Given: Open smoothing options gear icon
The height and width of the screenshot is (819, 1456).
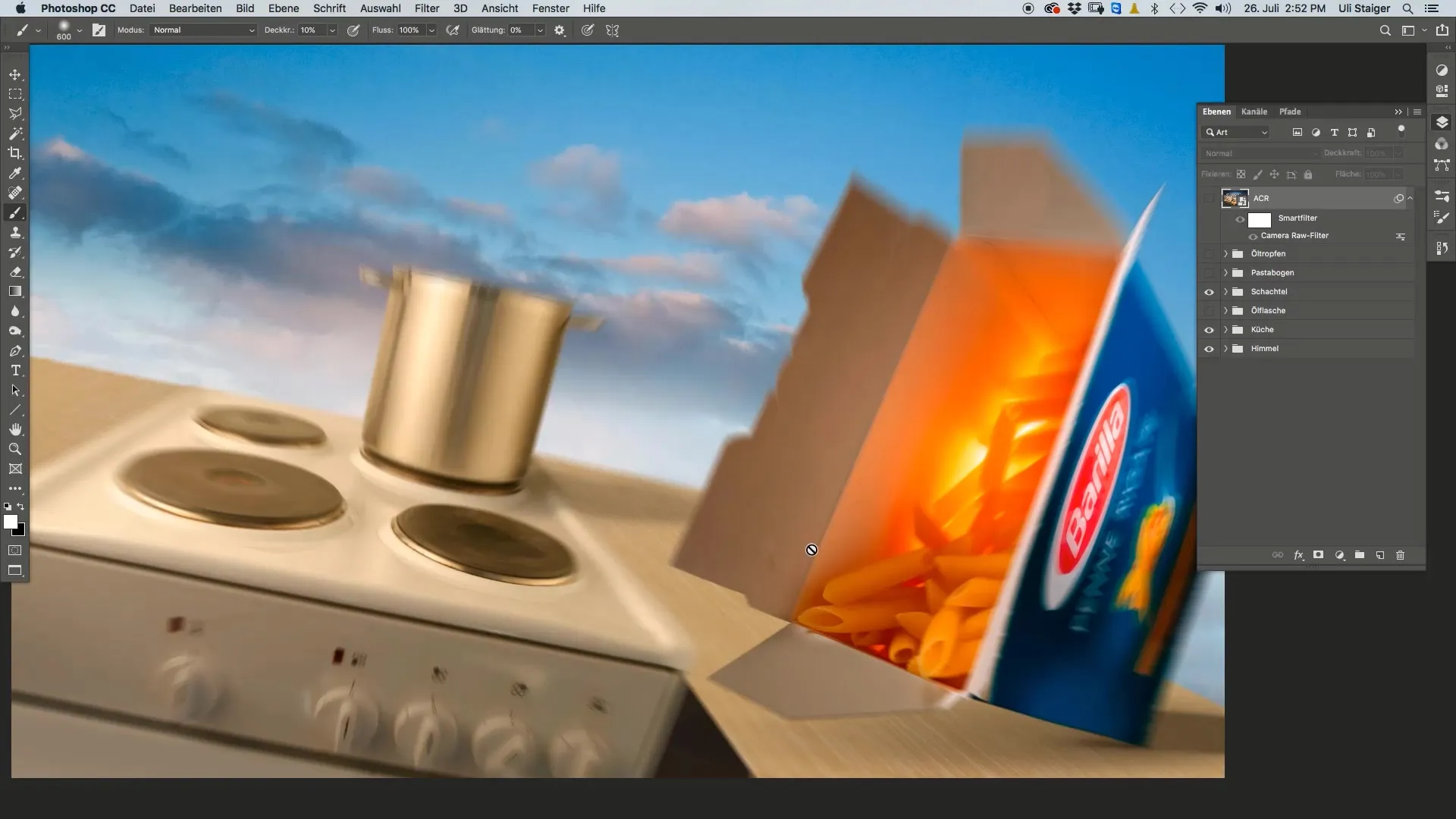Looking at the screenshot, I should pos(560,30).
